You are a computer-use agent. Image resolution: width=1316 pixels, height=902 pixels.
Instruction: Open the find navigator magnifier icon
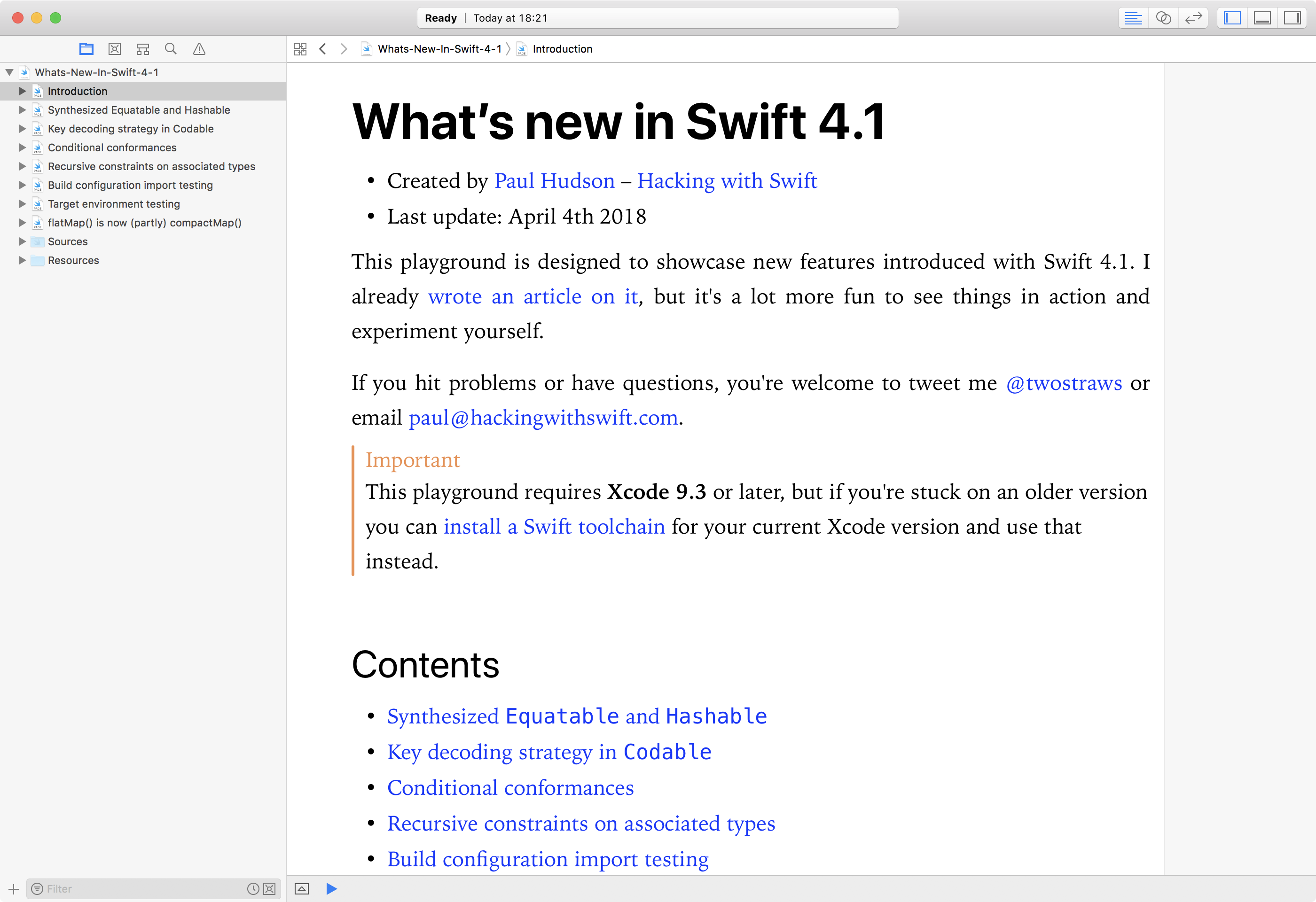pos(171,49)
